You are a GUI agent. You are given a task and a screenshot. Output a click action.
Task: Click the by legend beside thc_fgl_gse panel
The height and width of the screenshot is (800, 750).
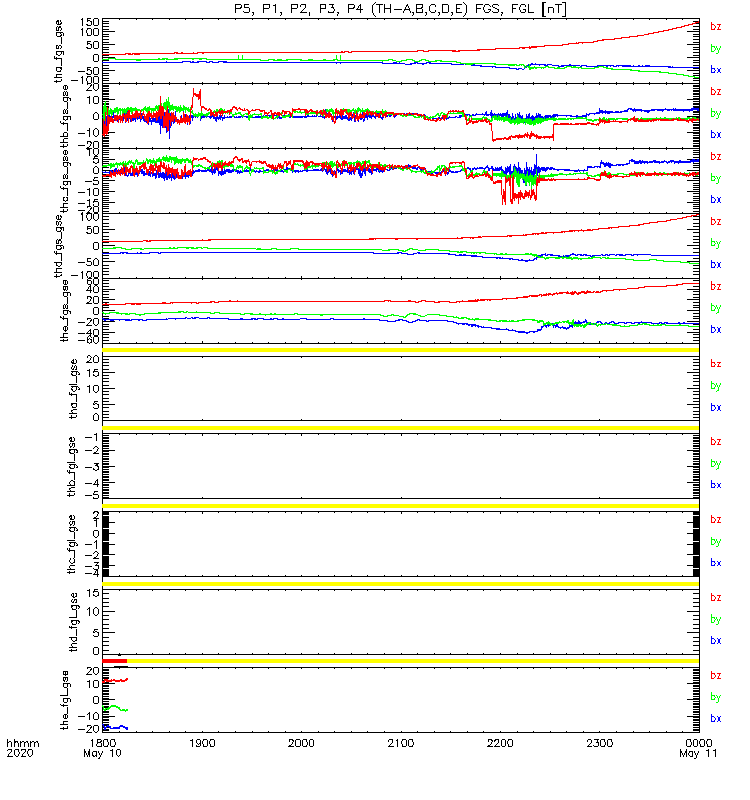pos(716,541)
